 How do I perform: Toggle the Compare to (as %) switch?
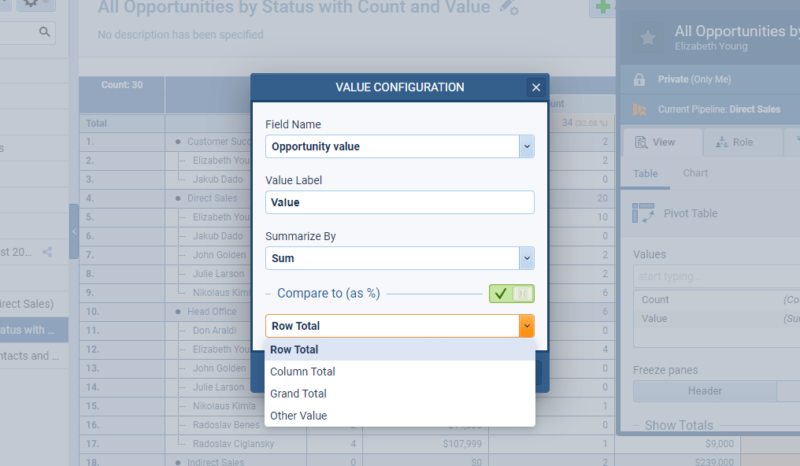[511, 293]
